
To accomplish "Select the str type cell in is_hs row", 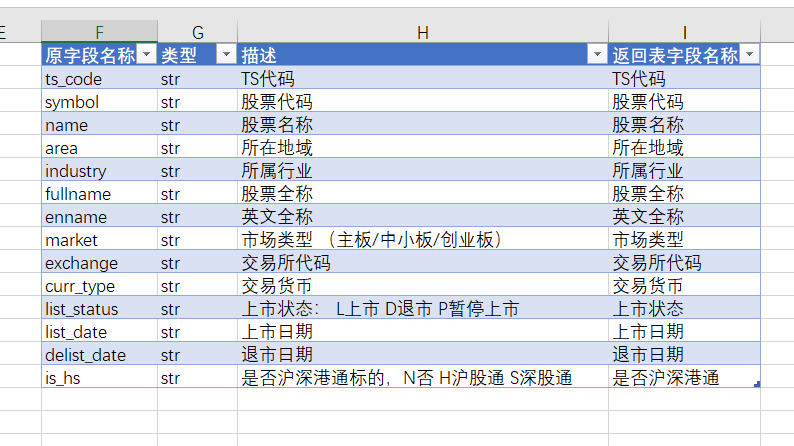I will point(197,378).
